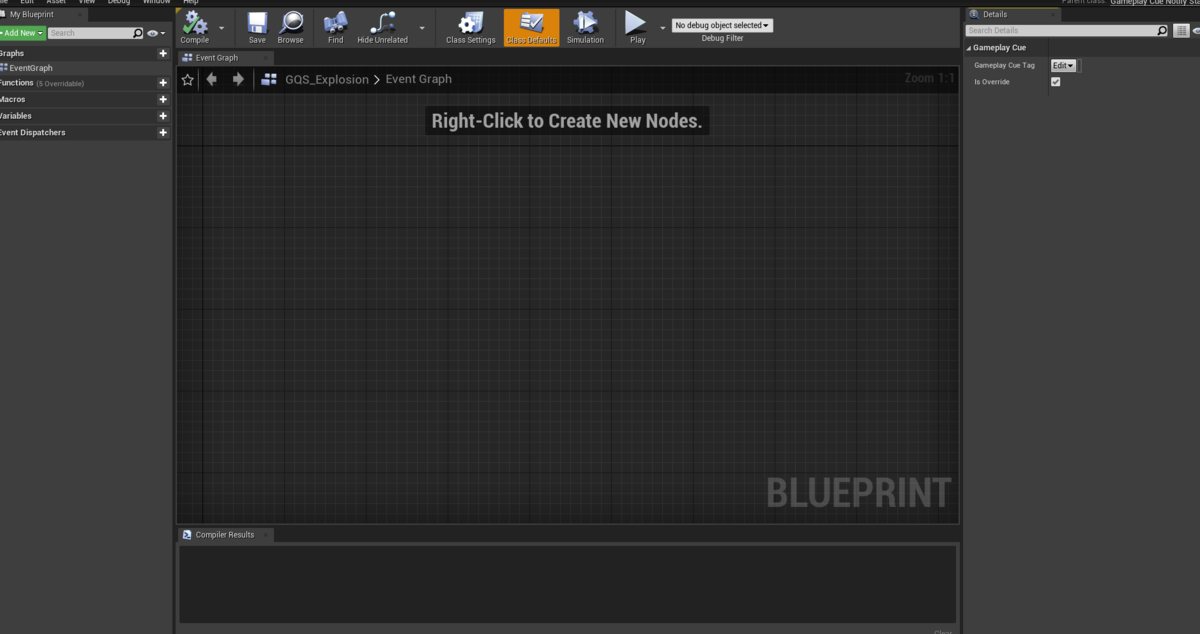Click the Class Defaults toolbar button
This screenshot has width=1200, height=634.
pyautogui.click(x=531, y=27)
